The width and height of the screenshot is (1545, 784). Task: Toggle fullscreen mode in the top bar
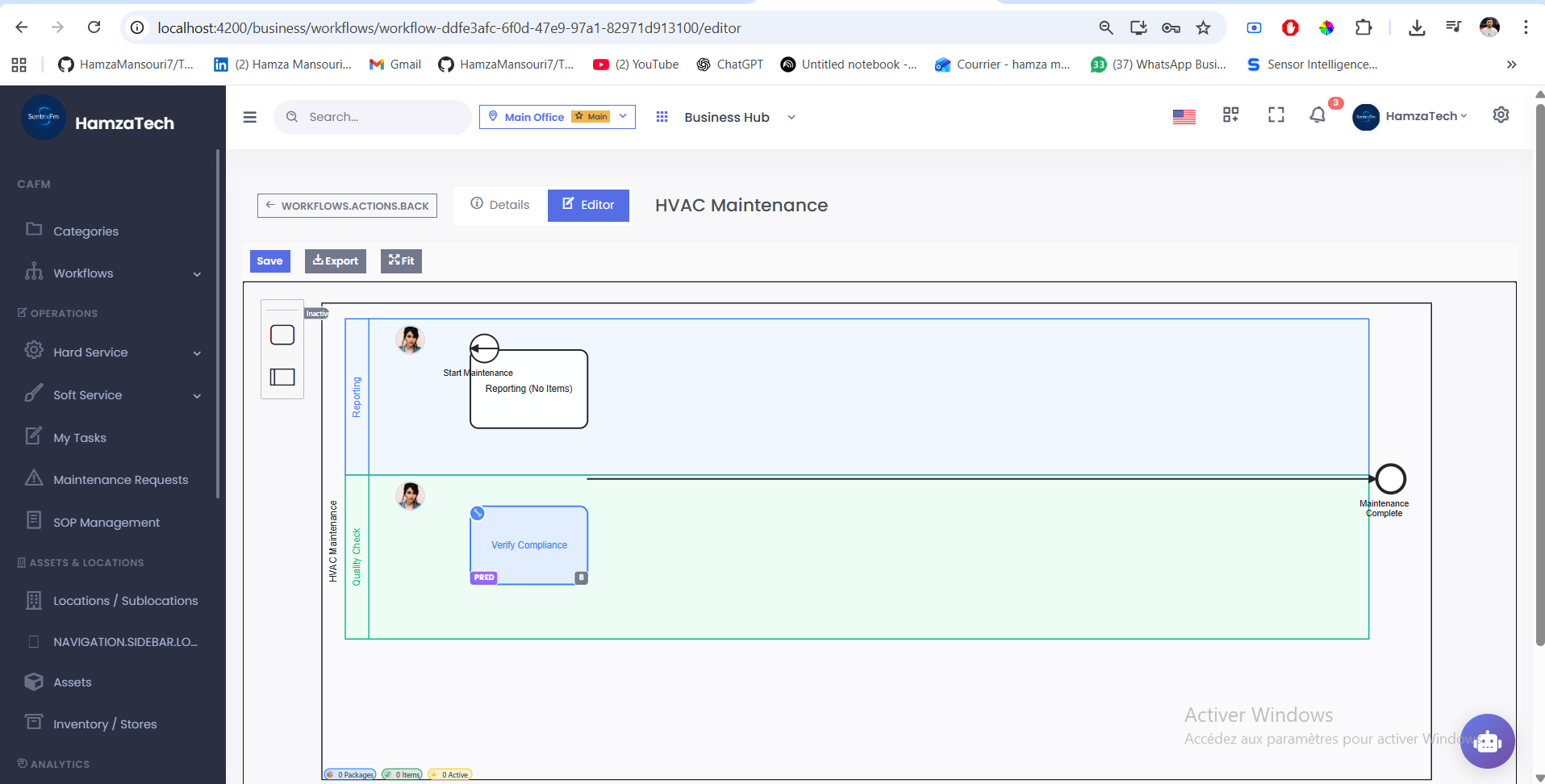coord(1275,115)
